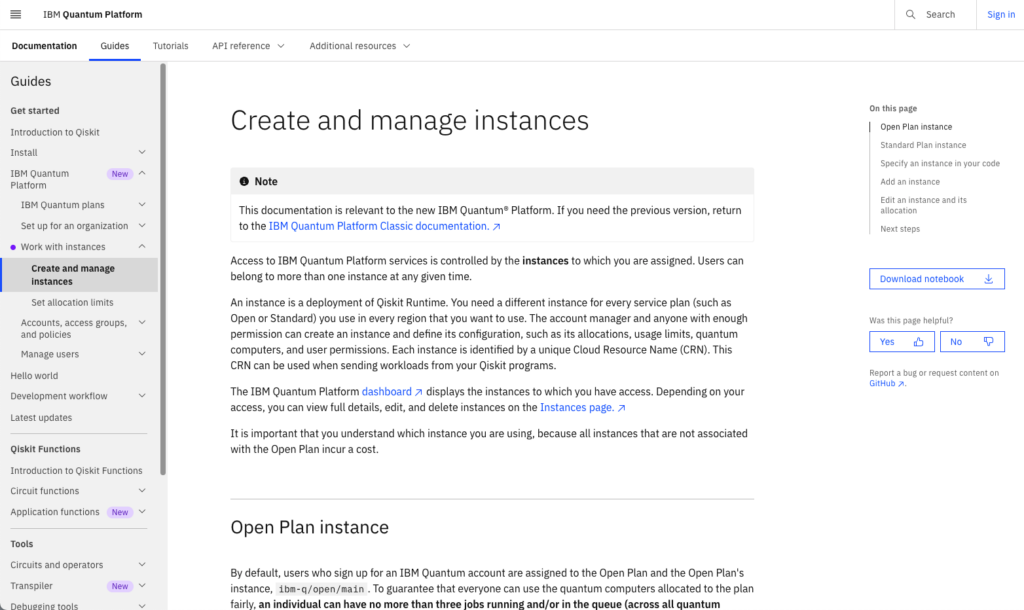Open the Additional resources dropdown
Image resolution: width=1024 pixels, height=610 pixels.
(x=360, y=46)
